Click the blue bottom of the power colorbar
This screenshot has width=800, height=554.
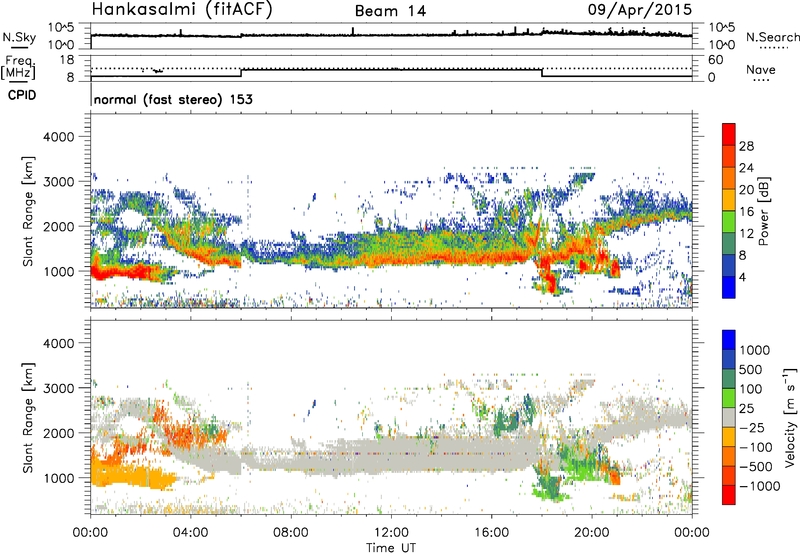[729, 287]
